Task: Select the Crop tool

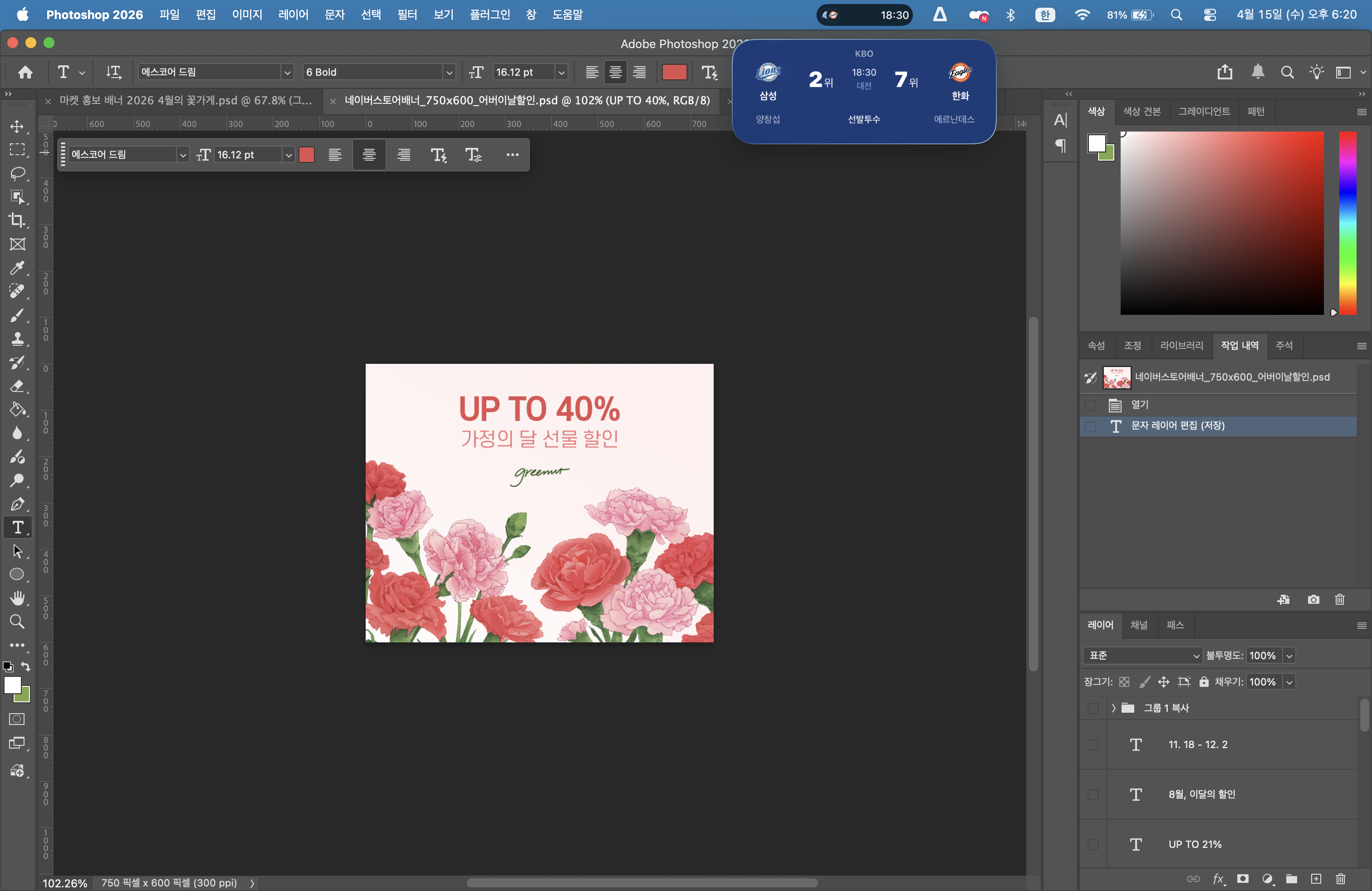Action: pos(17,221)
